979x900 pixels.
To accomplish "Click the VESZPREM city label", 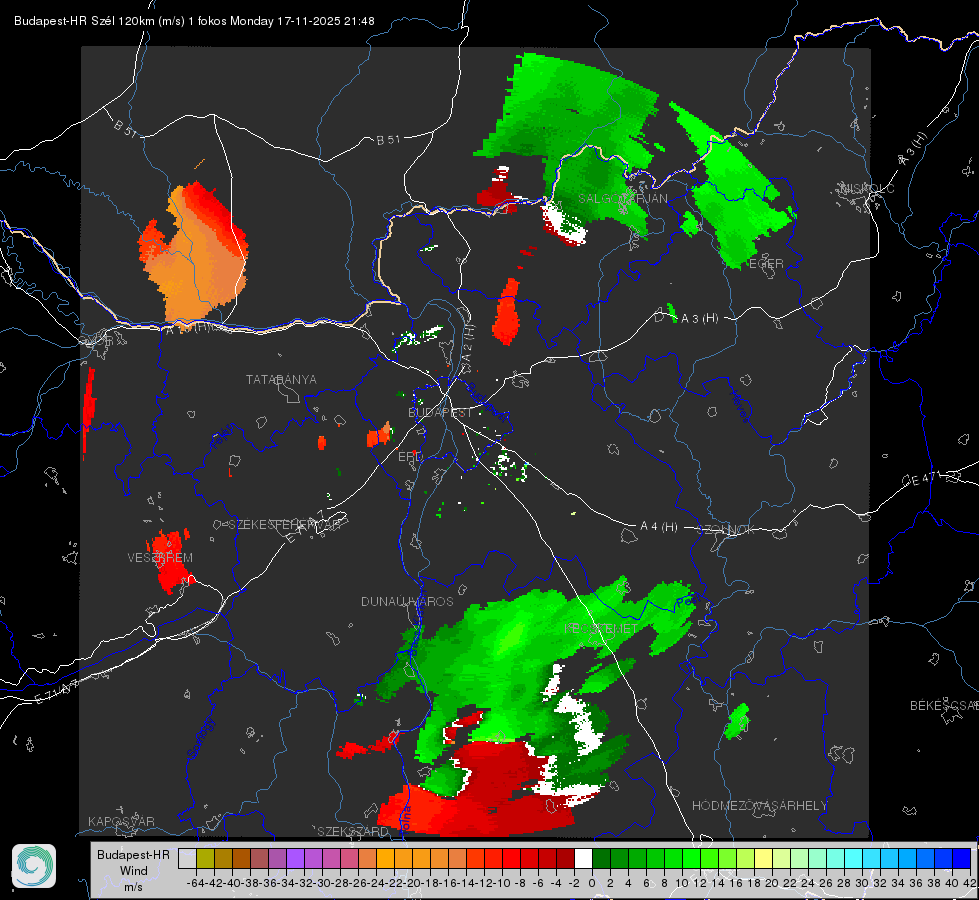I will [x=160, y=558].
